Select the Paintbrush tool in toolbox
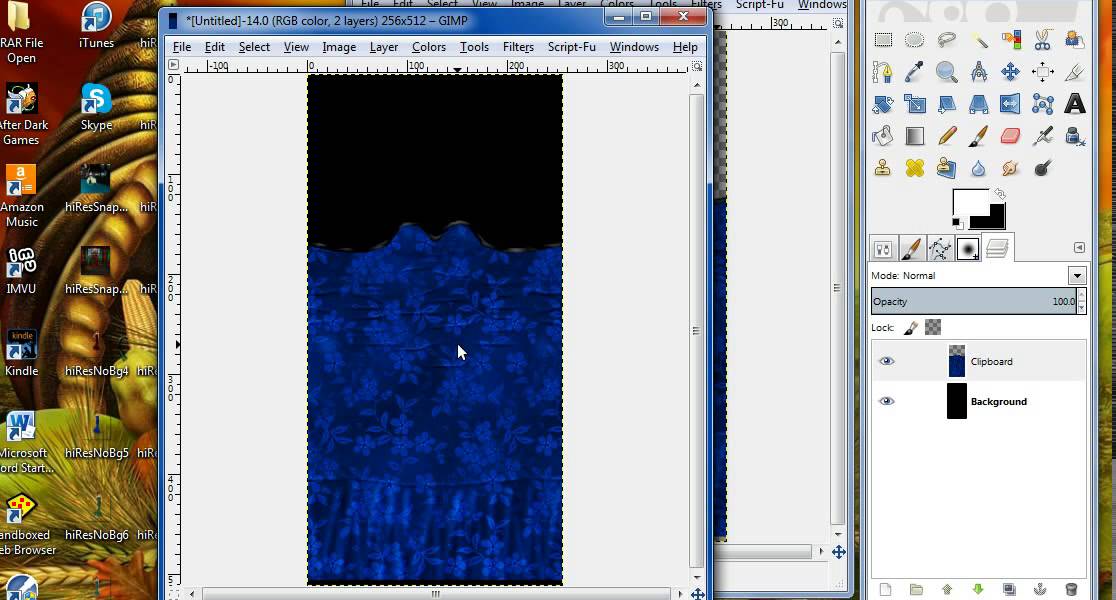 point(979,136)
